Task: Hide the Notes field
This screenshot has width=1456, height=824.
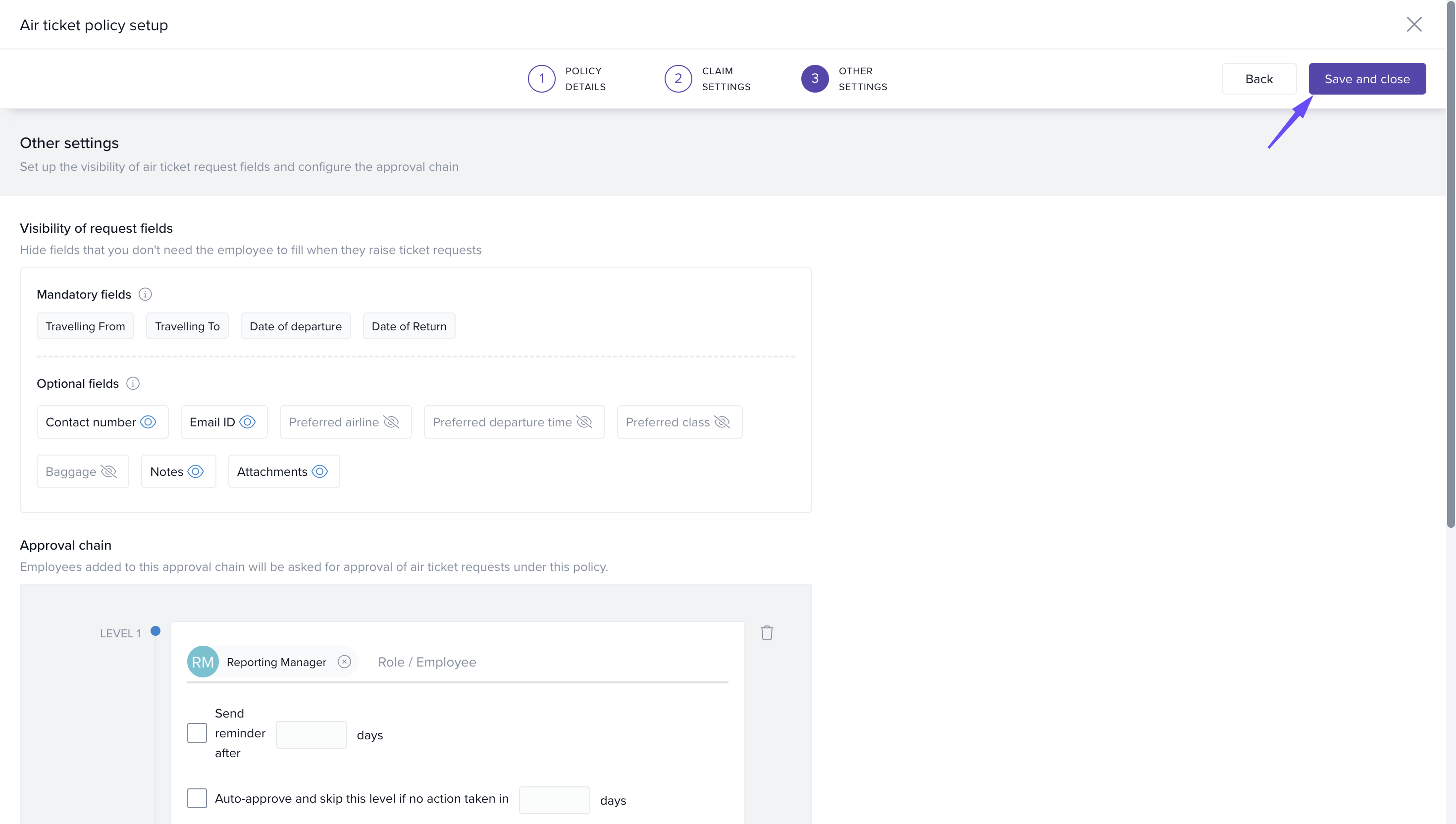Action: pos(195,471)
